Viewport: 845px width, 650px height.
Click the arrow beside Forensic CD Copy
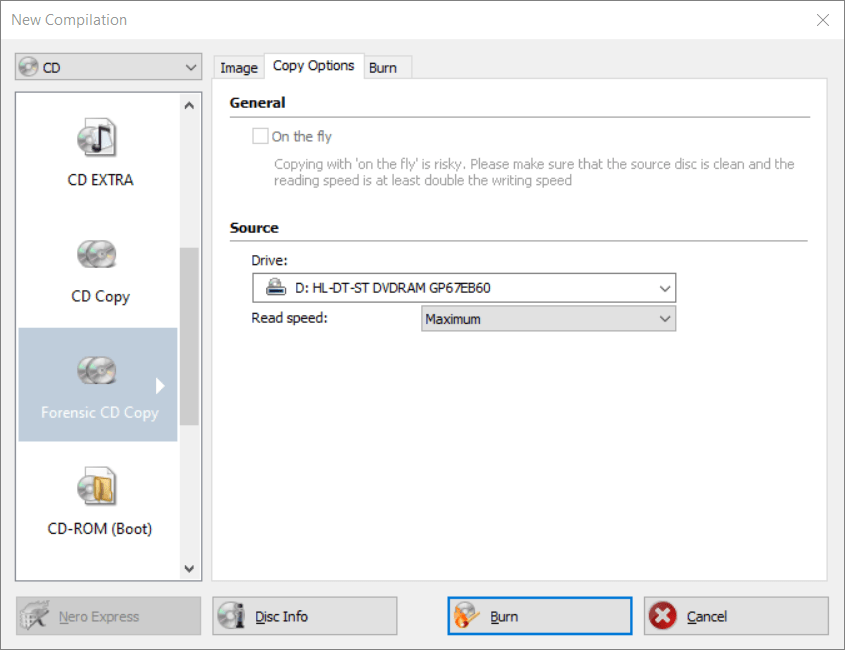160,386
